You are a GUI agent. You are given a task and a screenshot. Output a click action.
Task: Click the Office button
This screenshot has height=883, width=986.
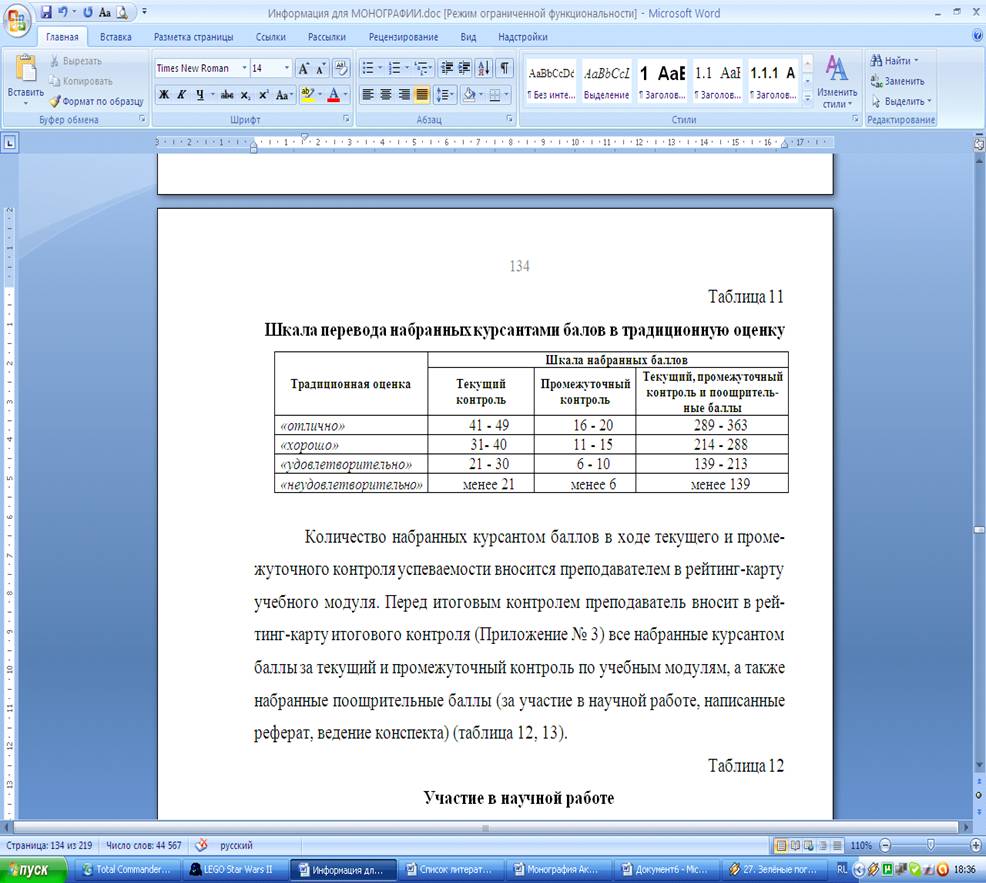18,18
